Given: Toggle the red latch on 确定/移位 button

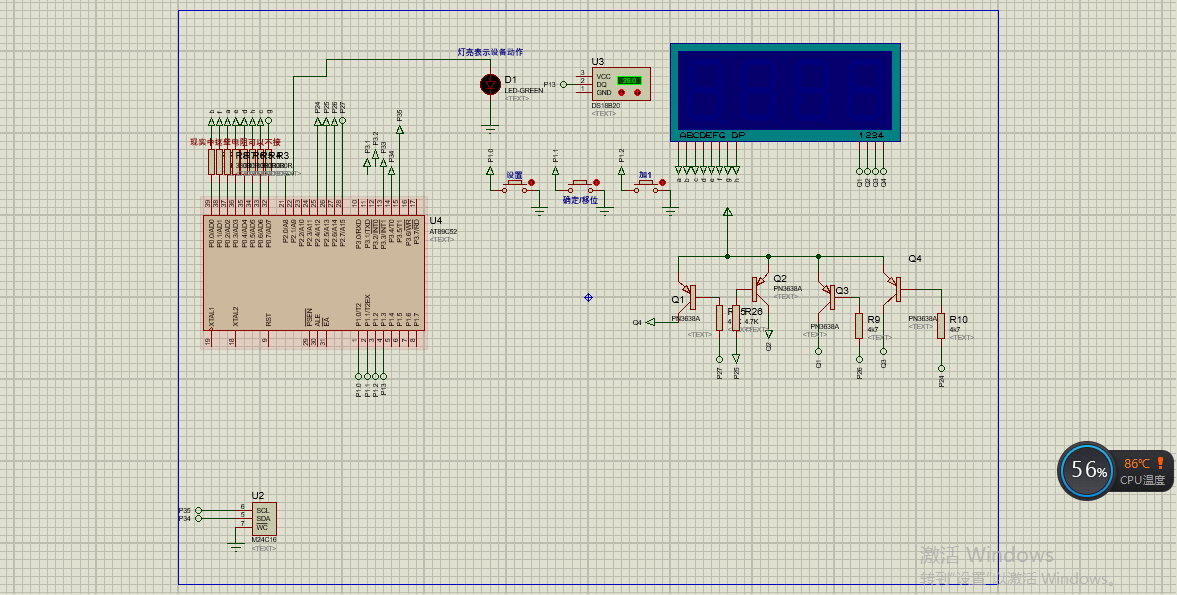Looking at the screenshot, I should [x=598, y=182].
